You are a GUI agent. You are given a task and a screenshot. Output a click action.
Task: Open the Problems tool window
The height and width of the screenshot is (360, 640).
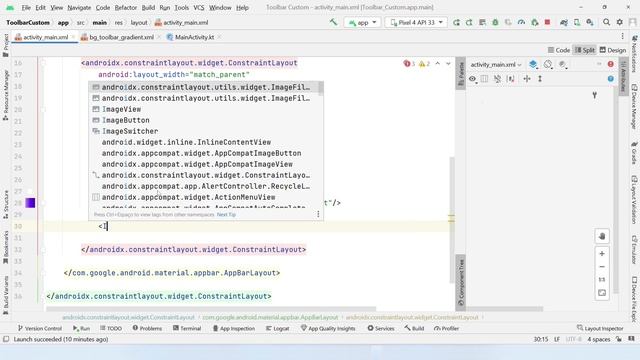[x=147, y=328]
